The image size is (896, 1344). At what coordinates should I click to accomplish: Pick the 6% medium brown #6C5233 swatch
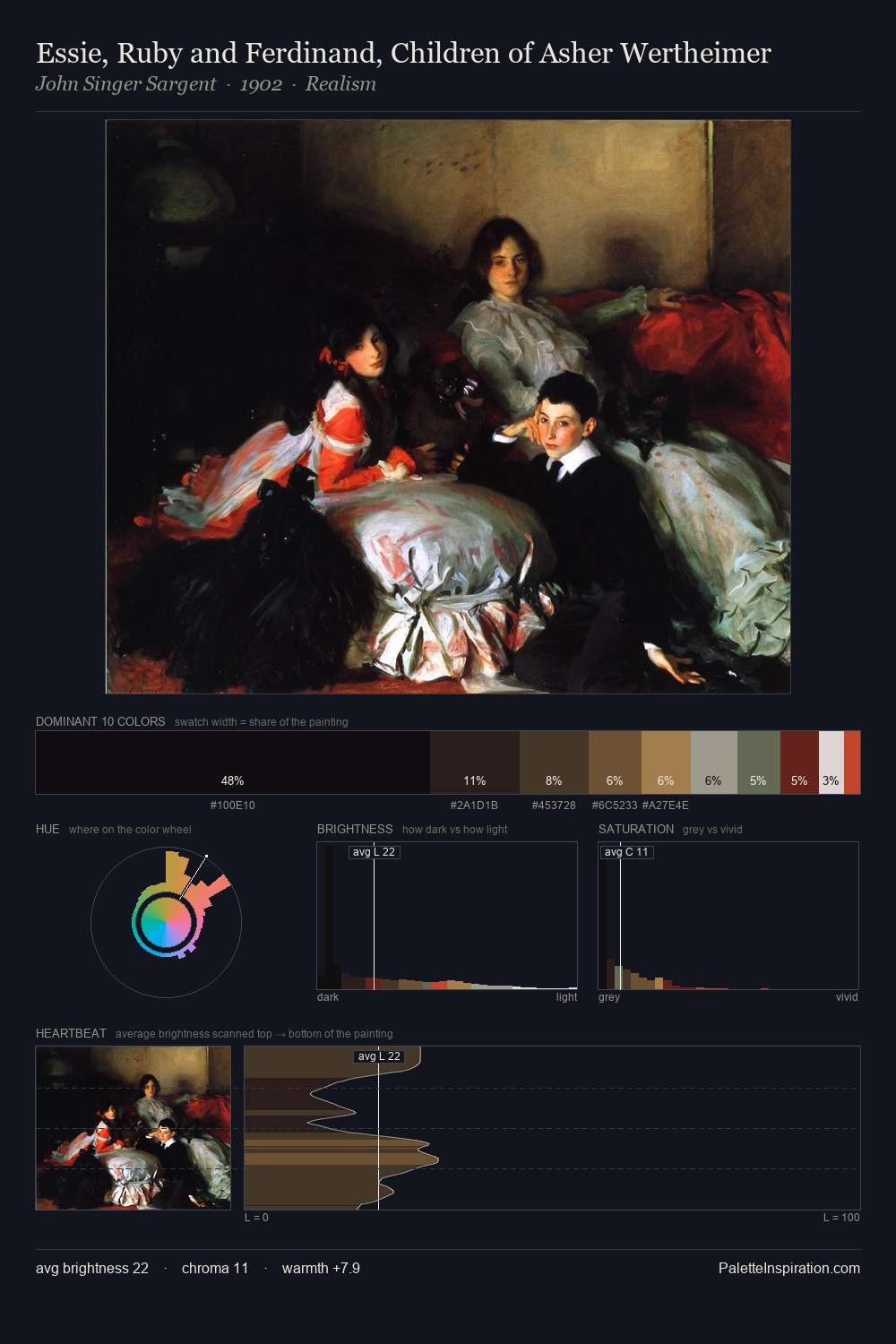coord(615,762)
